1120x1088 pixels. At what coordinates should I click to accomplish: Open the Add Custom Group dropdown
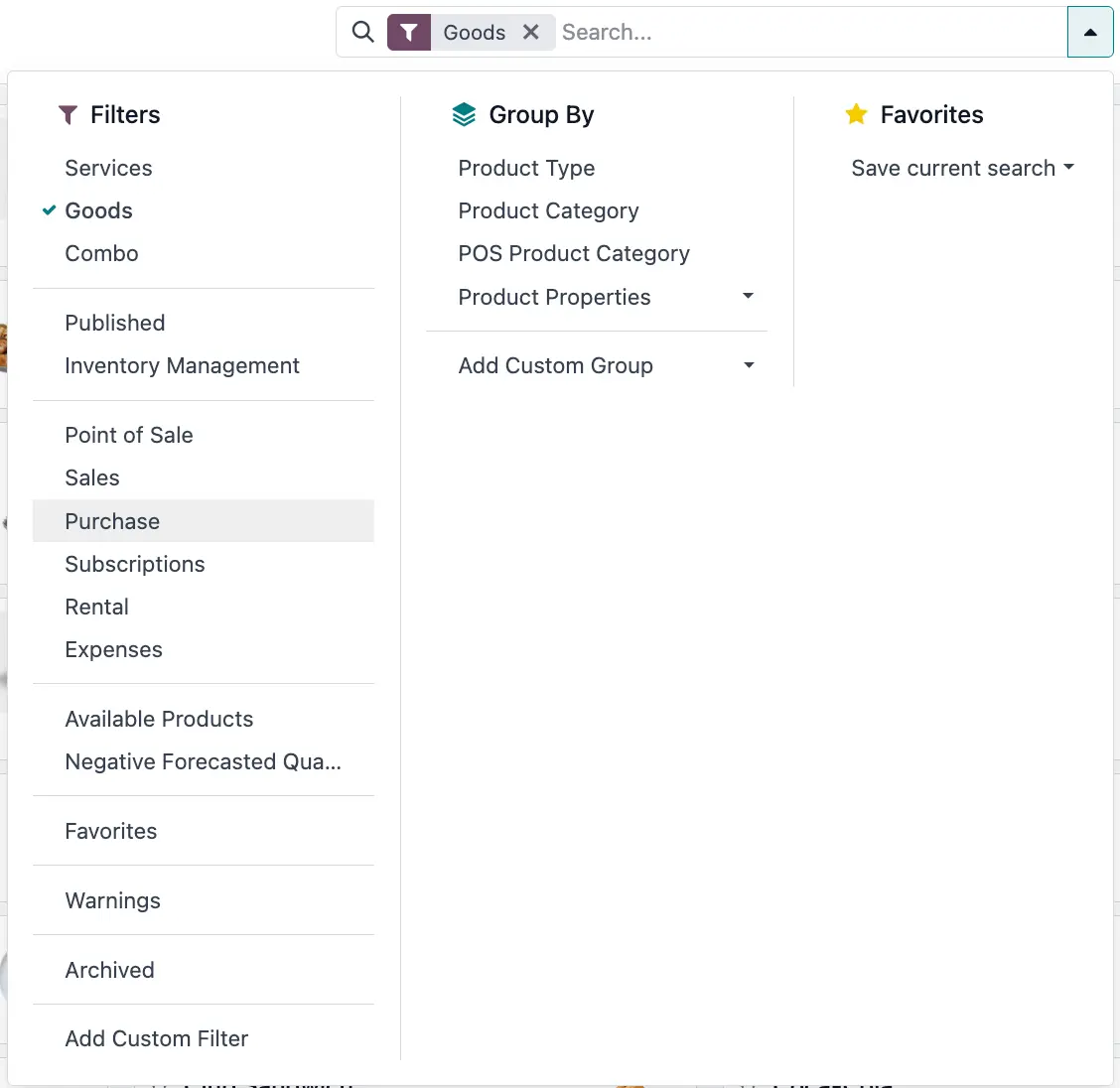tap(597, 365)
